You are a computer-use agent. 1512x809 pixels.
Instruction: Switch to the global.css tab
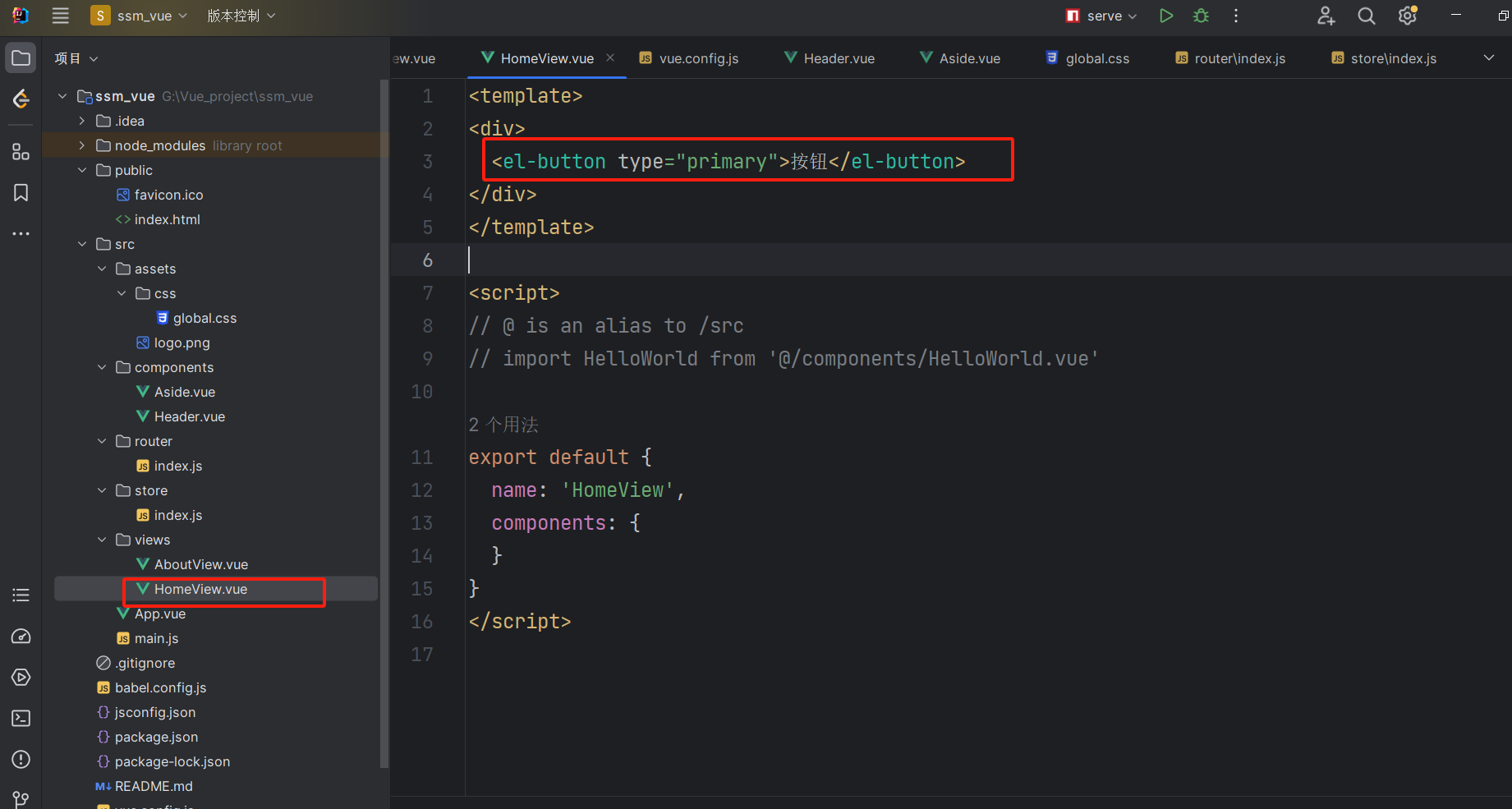tap(1087, 58)
